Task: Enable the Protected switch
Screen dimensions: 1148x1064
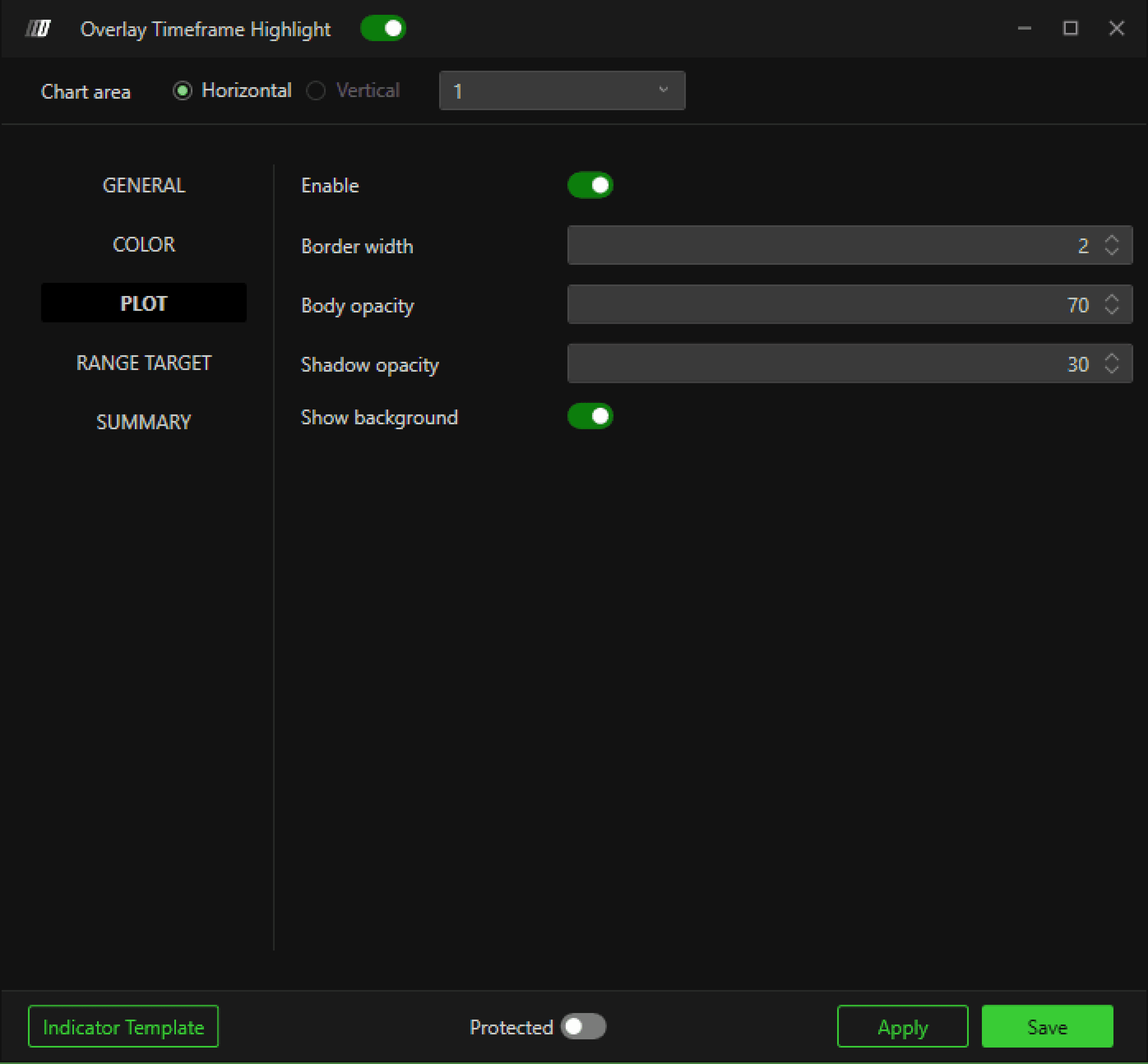Action: coord(583,1027)
